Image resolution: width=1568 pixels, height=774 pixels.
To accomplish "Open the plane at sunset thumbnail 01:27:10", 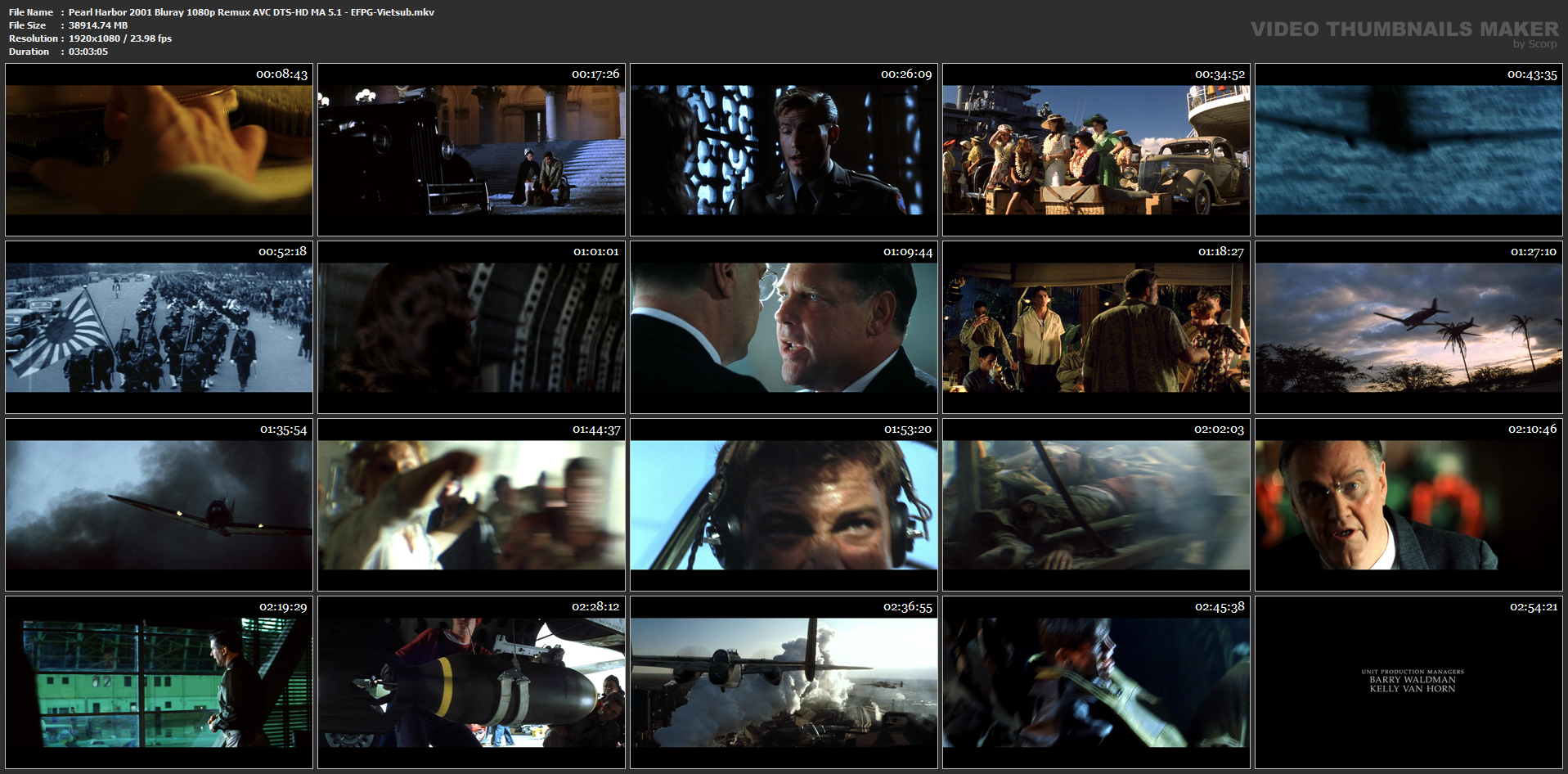I will click(x=1409, y=327).
